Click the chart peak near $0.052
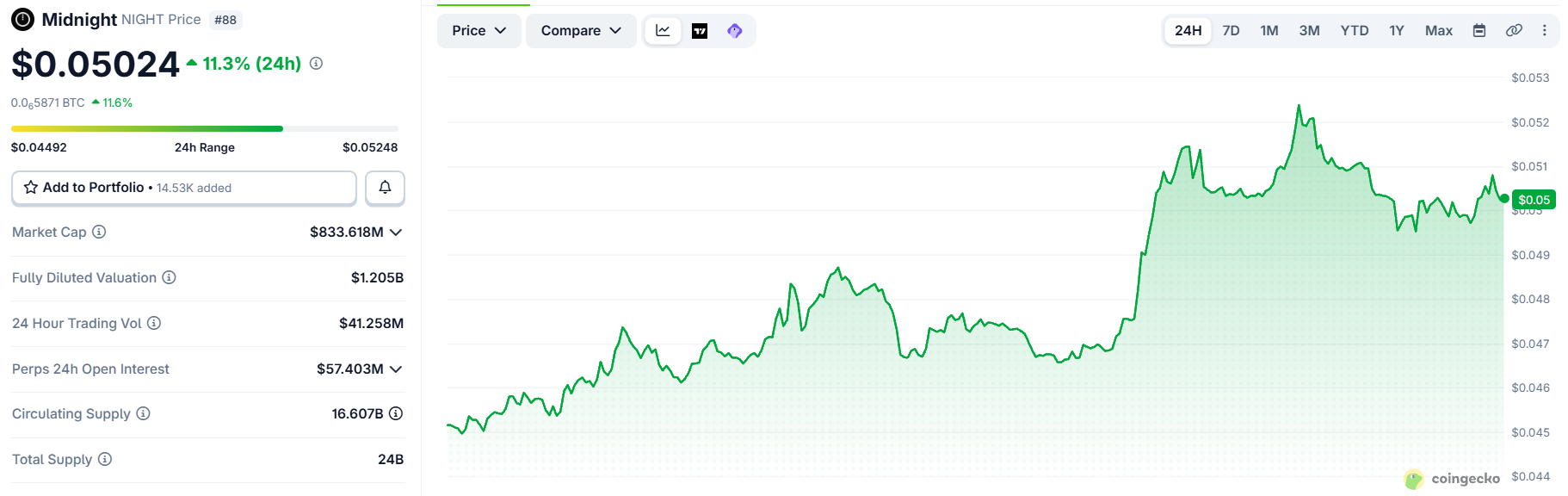The width and height of the screenshot is (1568, 496). tap(1299, 106)
